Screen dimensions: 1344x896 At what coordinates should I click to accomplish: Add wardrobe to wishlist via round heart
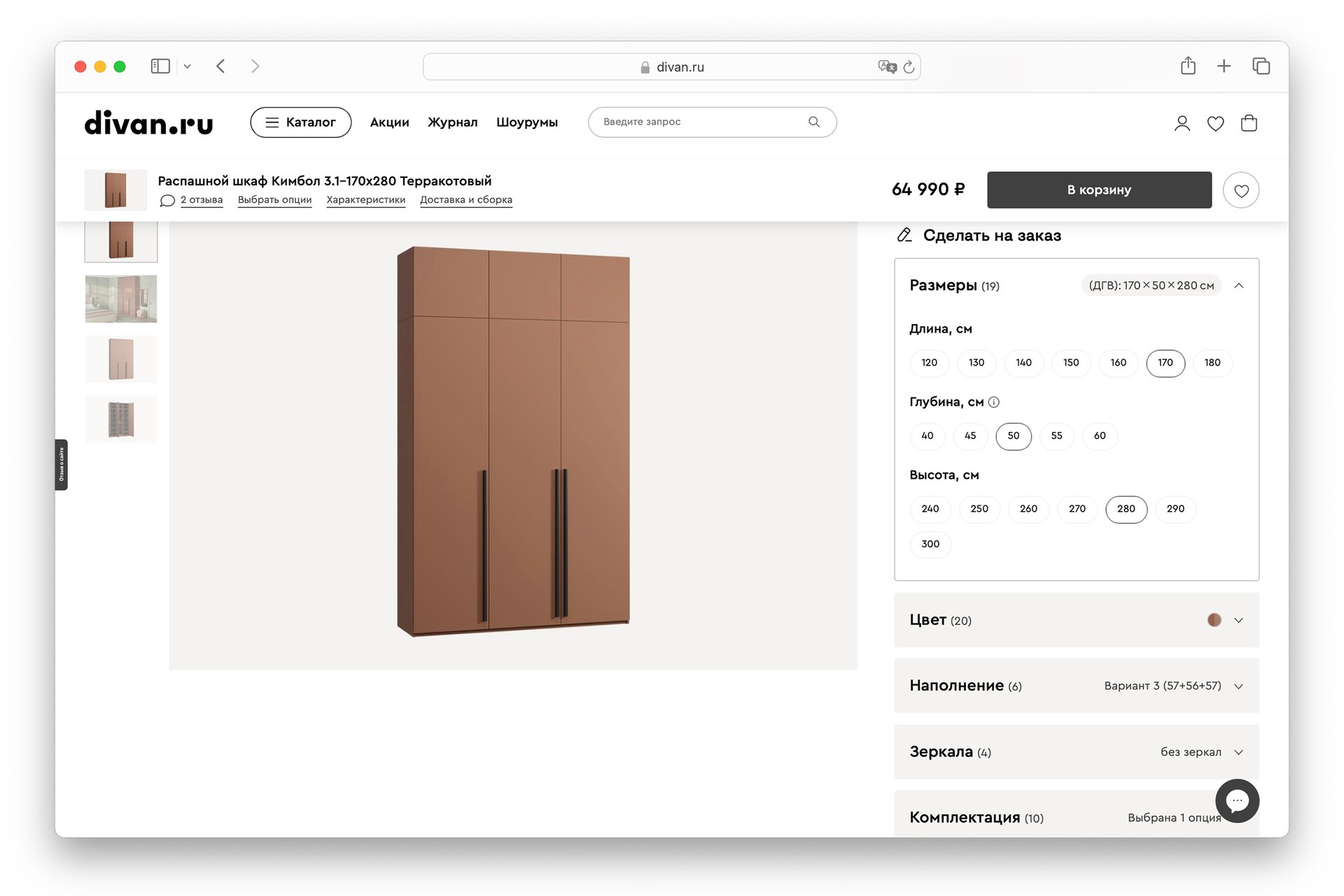1240,190
